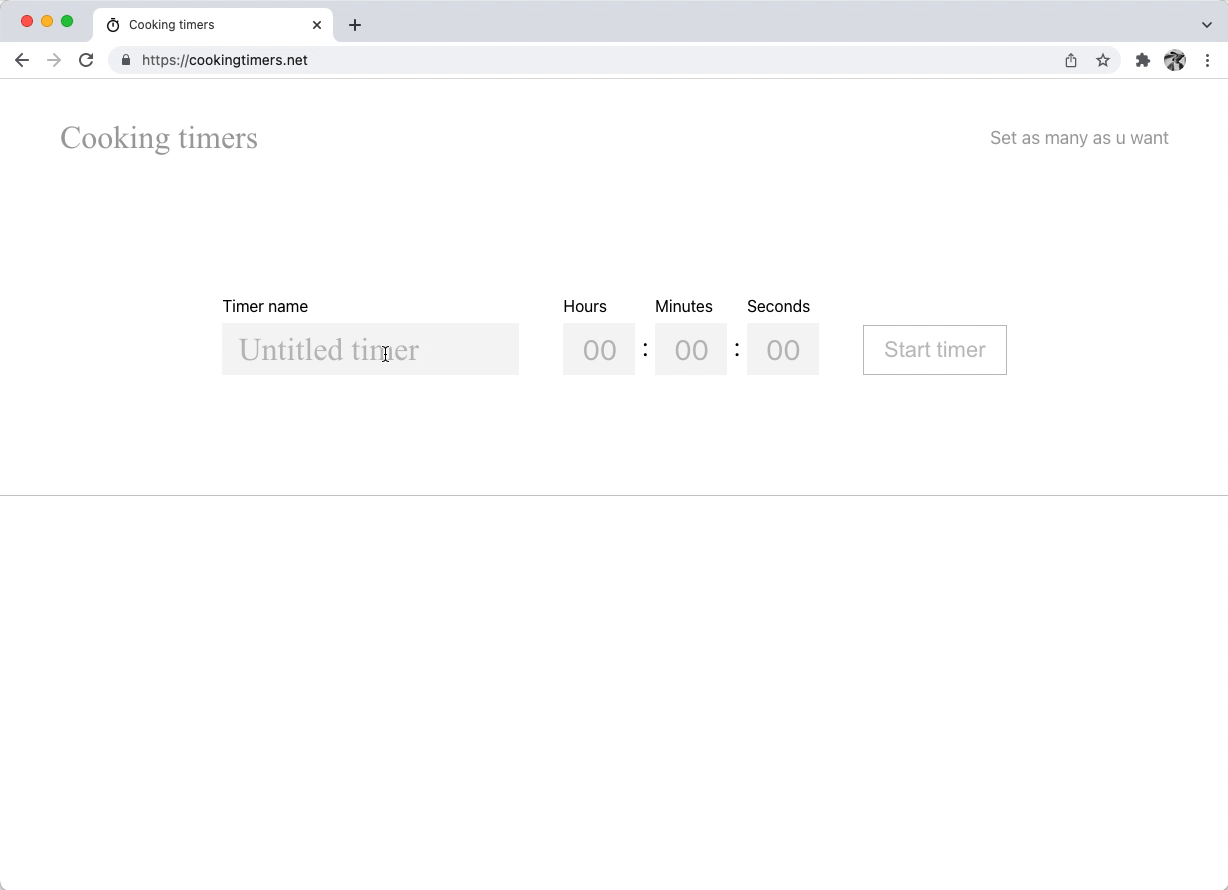The image size is (1228, 890).
Task: Click the back navigation arrow
Action: (22, 60)
